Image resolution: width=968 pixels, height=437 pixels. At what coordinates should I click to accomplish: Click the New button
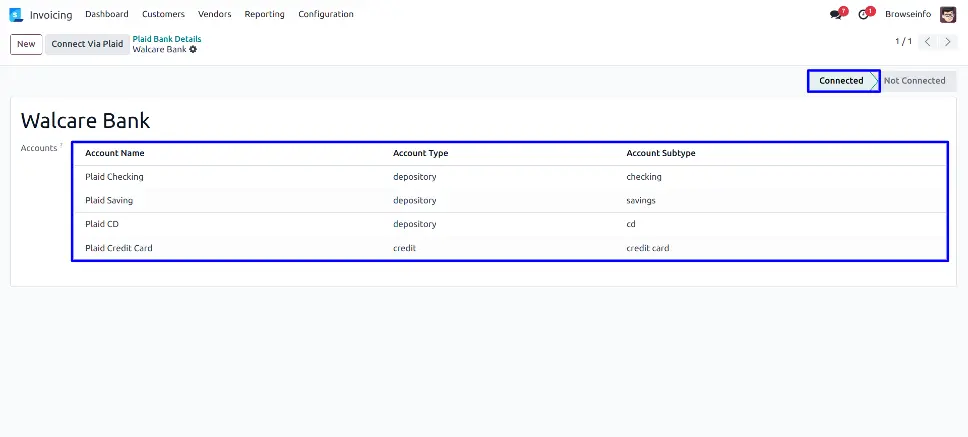click(x=26, y=44)
